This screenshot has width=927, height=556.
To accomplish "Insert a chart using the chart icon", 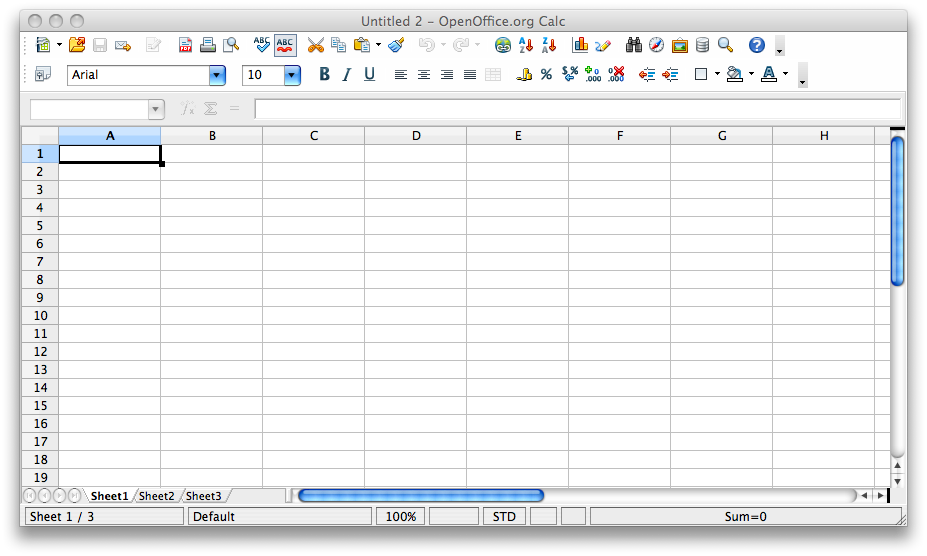I will [x=580, y=45].
